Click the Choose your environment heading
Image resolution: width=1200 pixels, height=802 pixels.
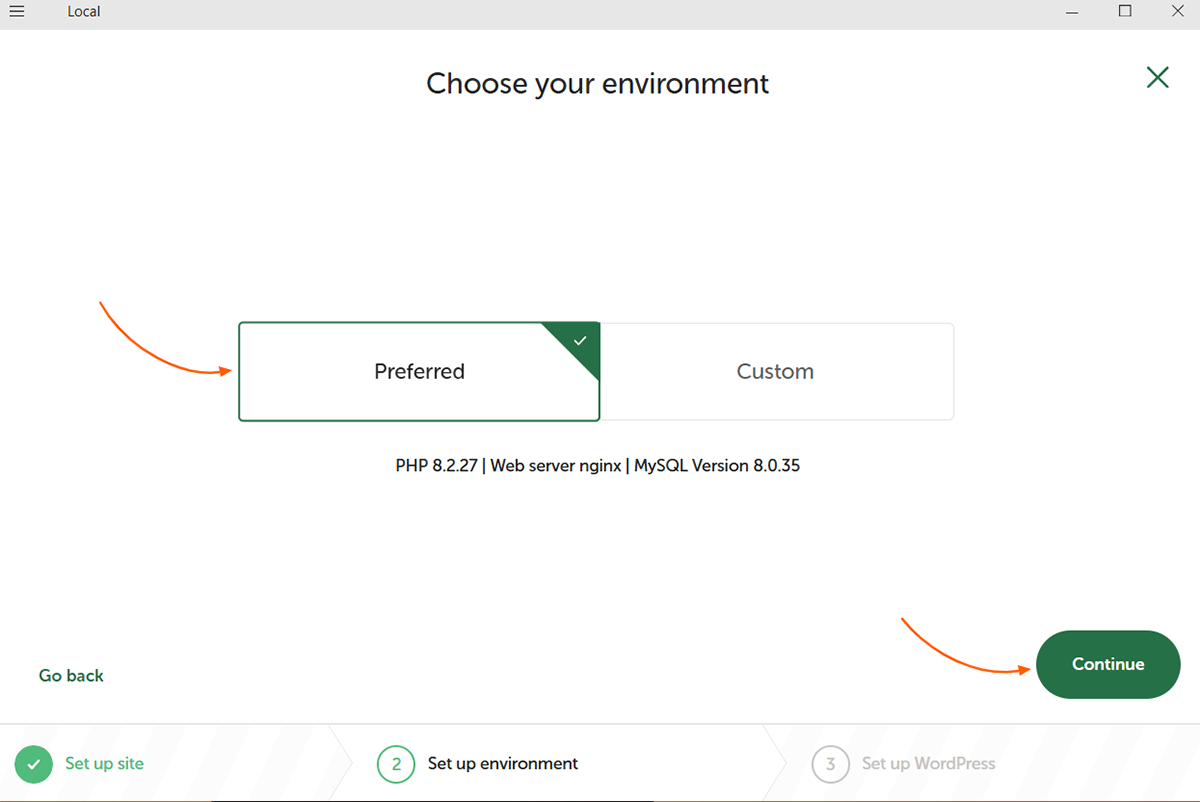(x=598, y=83)
